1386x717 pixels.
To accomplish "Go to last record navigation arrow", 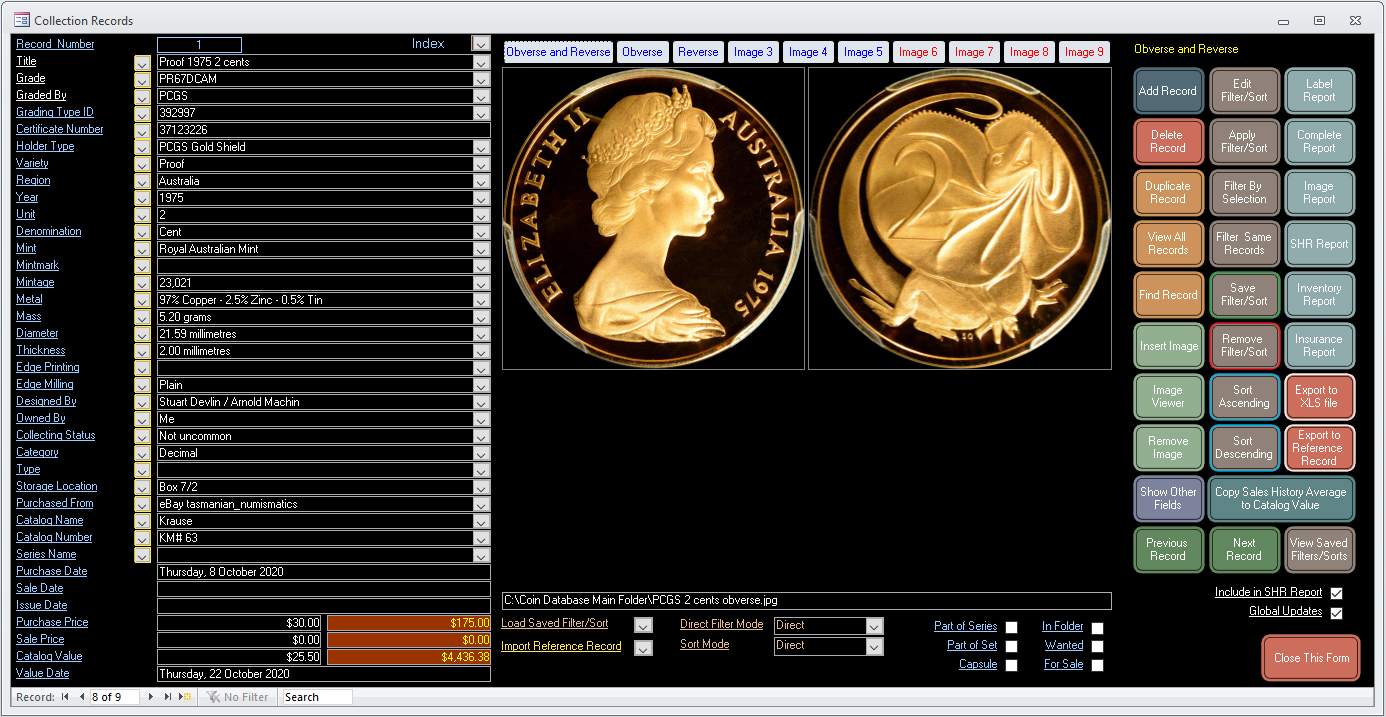I will (x=167, y=697).
